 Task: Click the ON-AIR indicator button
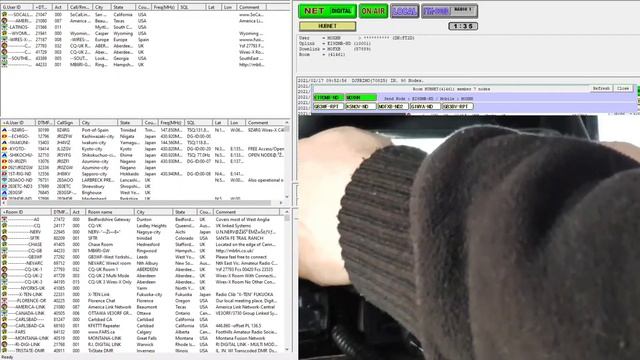pos(373,11)
